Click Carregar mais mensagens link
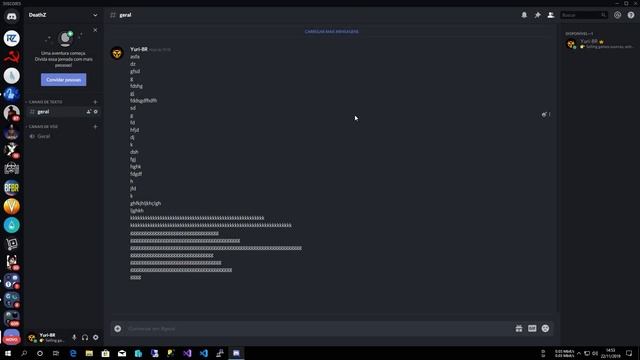 coord(331,31)
